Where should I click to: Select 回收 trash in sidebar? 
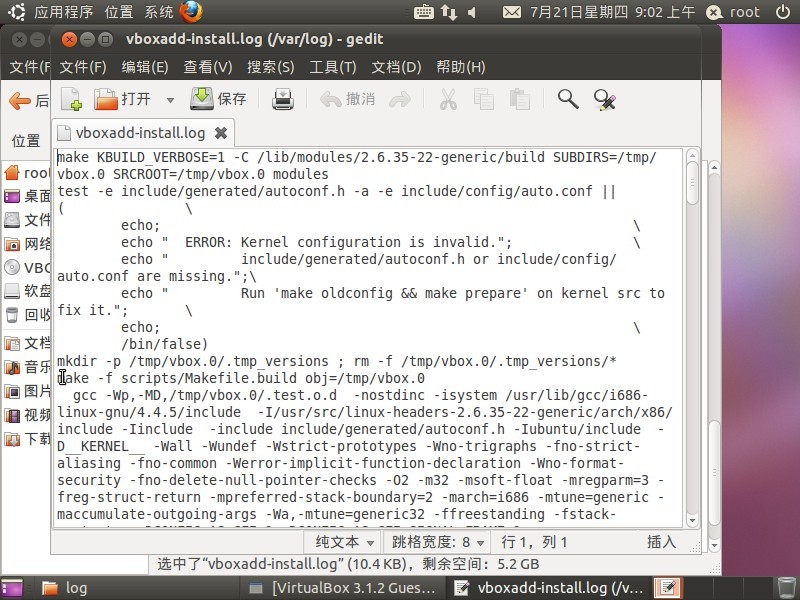(x=27, y=315)
